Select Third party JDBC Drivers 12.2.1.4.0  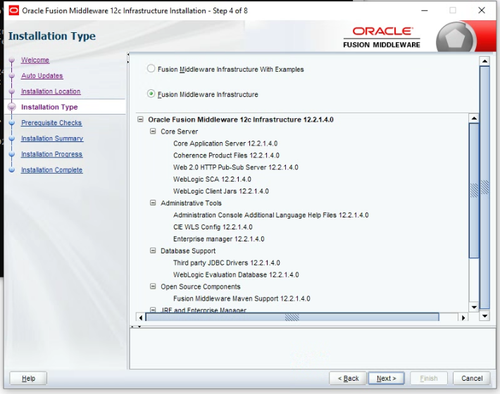(227, 263)
